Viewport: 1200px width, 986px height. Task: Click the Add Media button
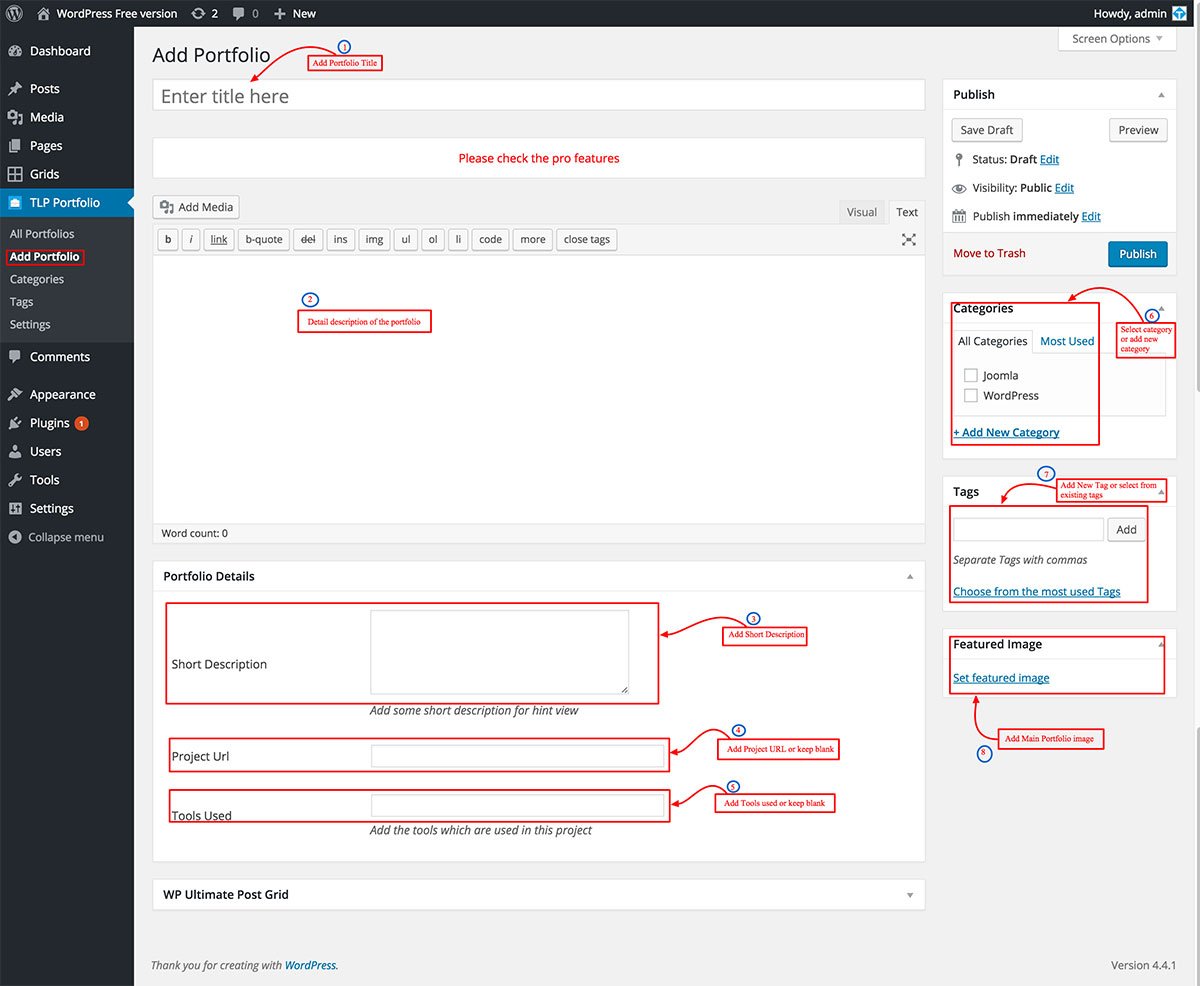click(x=196, y=207)
